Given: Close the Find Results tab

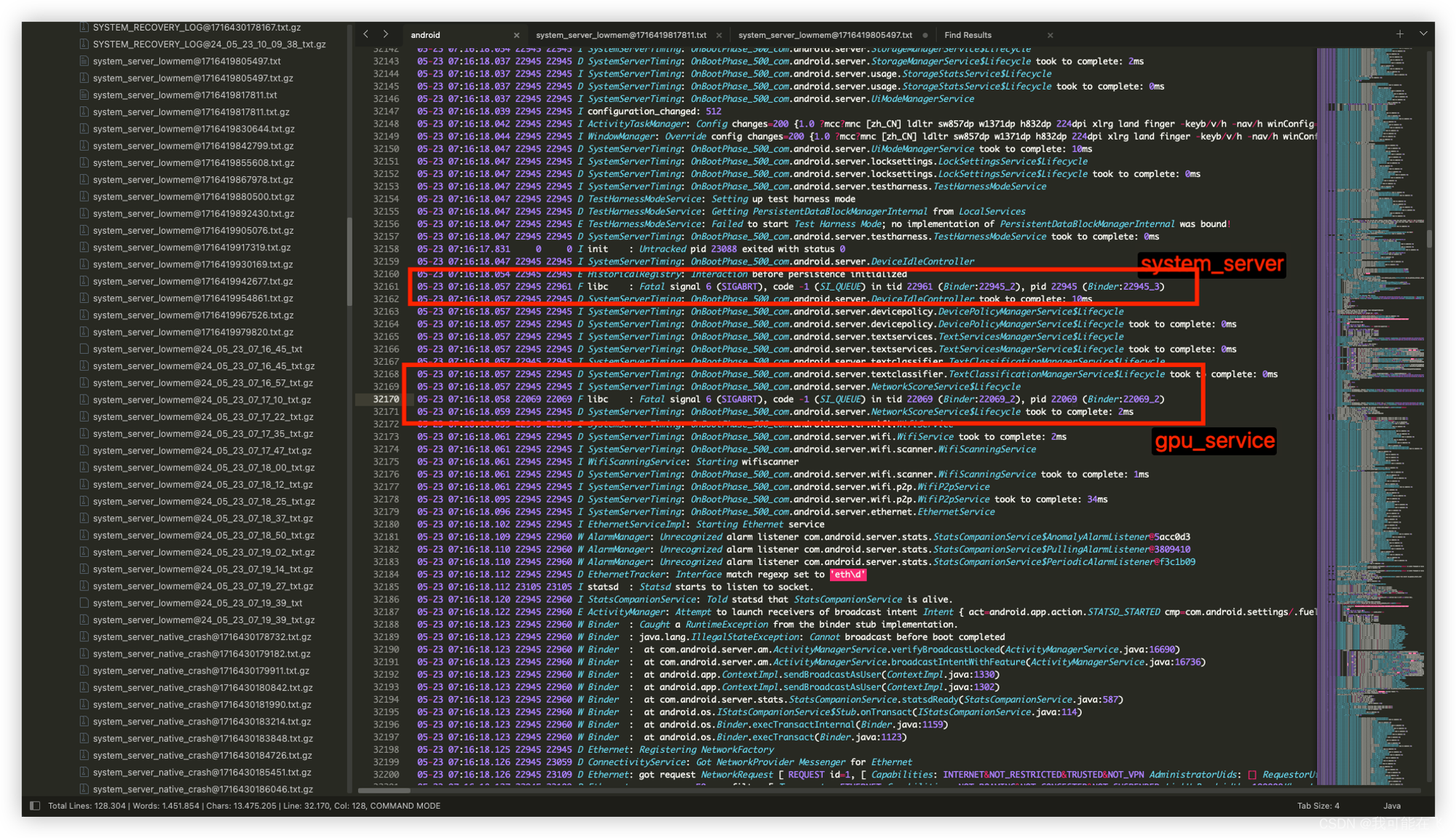Looking at the screenshot, I should [x=1050, y=35].
